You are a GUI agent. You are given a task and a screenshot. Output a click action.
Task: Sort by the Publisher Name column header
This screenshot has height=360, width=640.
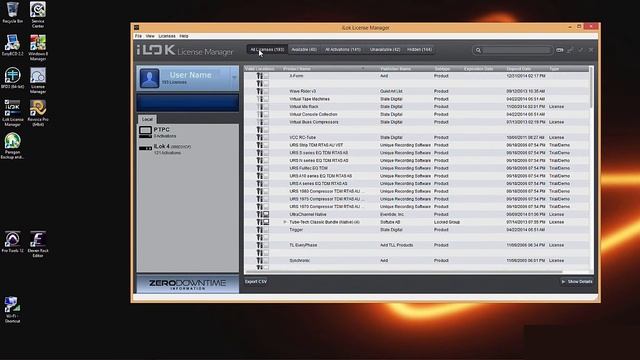[396, 69]
